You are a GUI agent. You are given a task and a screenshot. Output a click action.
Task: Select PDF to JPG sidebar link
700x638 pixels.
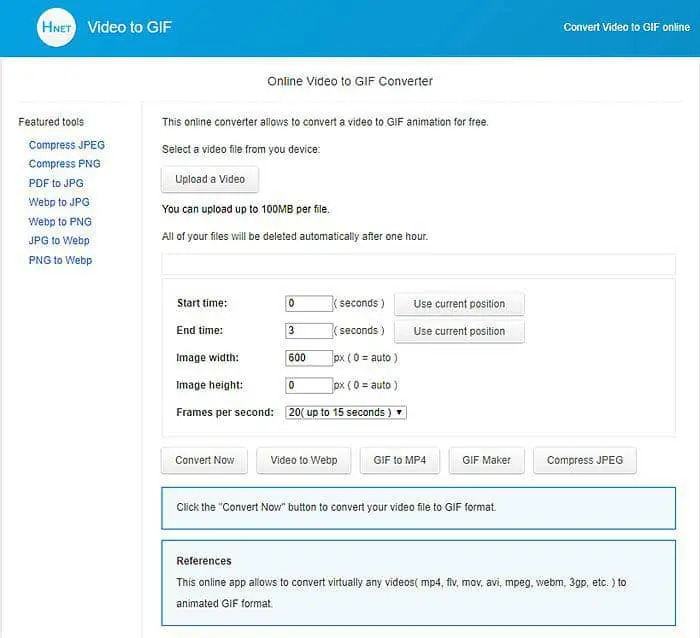tap(56, 183)
